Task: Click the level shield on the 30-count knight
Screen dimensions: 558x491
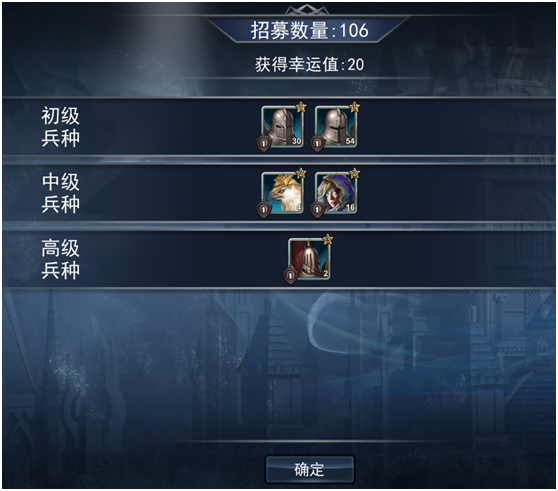Action: [264, 144]
